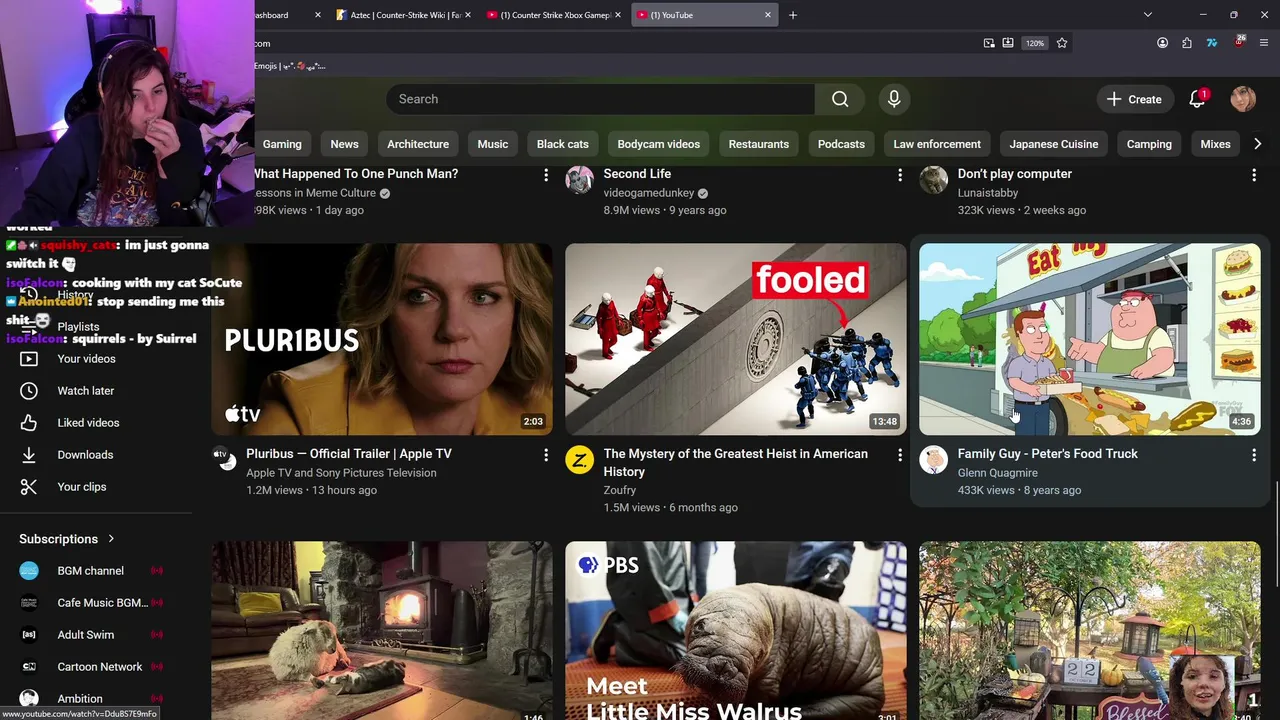Click the 120% zoom indicator
The height and width of the screenshot is (720, 1280).
pos(1035,43)
